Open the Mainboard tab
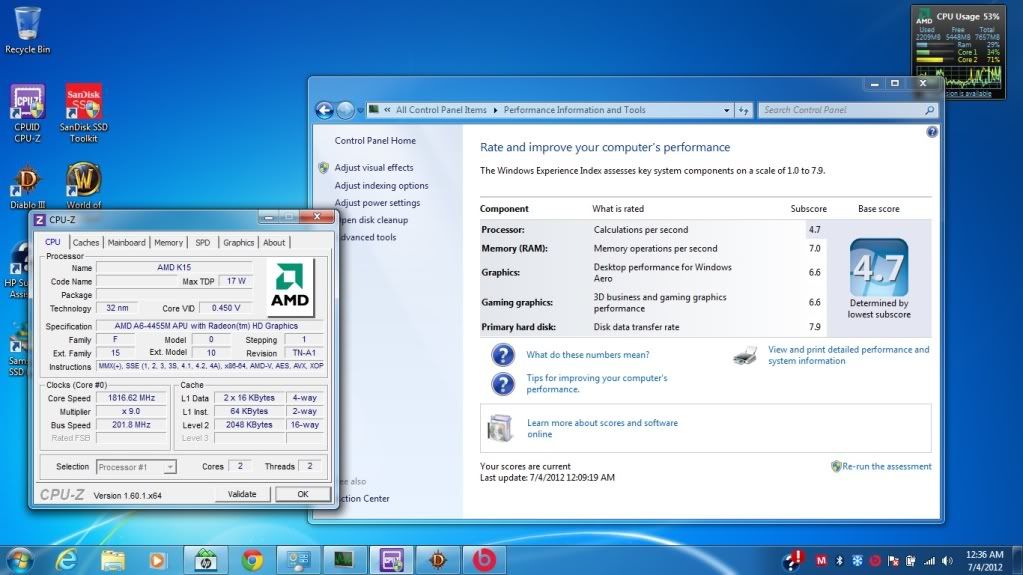The height and width of the screenshot is (575, 1023). click(x=127, y=243)
